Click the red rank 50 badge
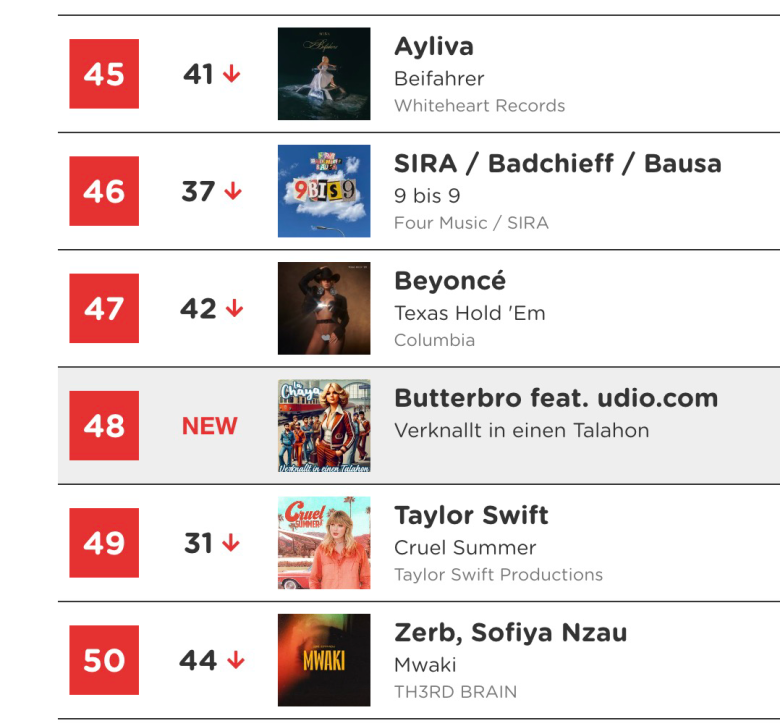 point(104,660)
